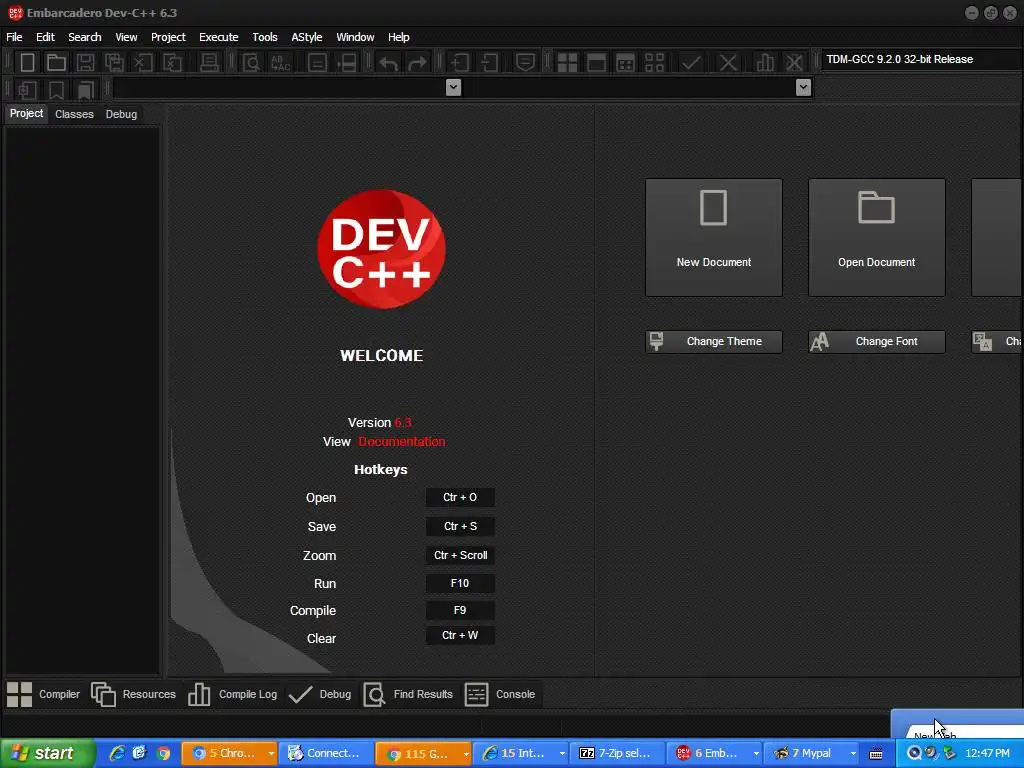Open the class selection combo dropdown arrow
This screenshot has width=1024, height=768.
coord(453,87)
